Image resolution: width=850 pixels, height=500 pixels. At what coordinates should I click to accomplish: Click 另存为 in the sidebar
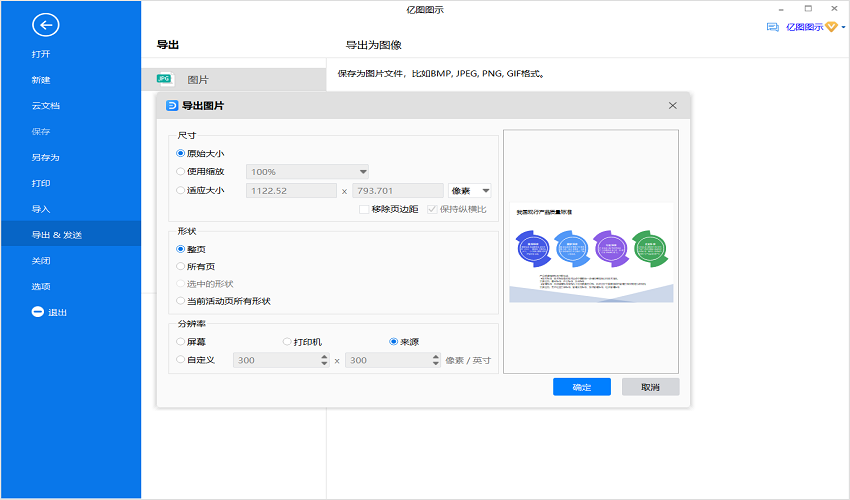[x=46, y=157]
